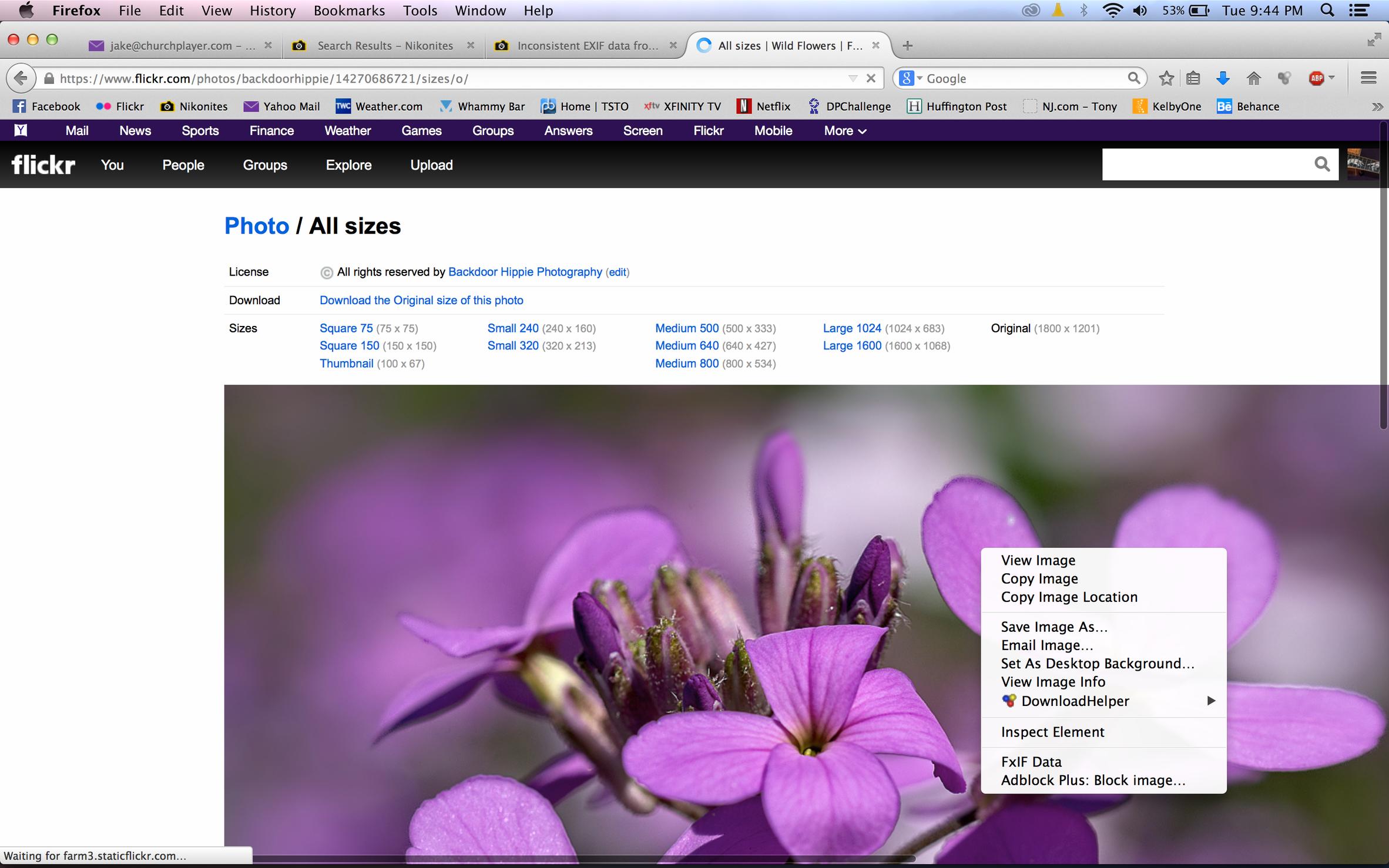Select FxIF Data in context menu
This screenshot has width=1389, height=868.
pyautogui.click(x=1031, y=762)
